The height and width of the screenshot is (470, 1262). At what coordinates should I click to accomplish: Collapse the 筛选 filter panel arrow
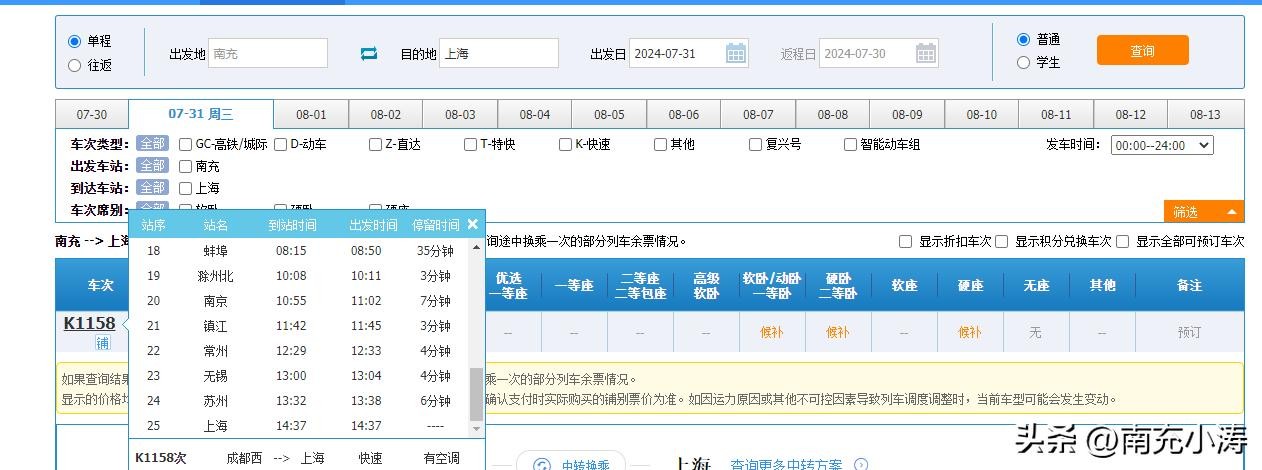(1231, 212)
